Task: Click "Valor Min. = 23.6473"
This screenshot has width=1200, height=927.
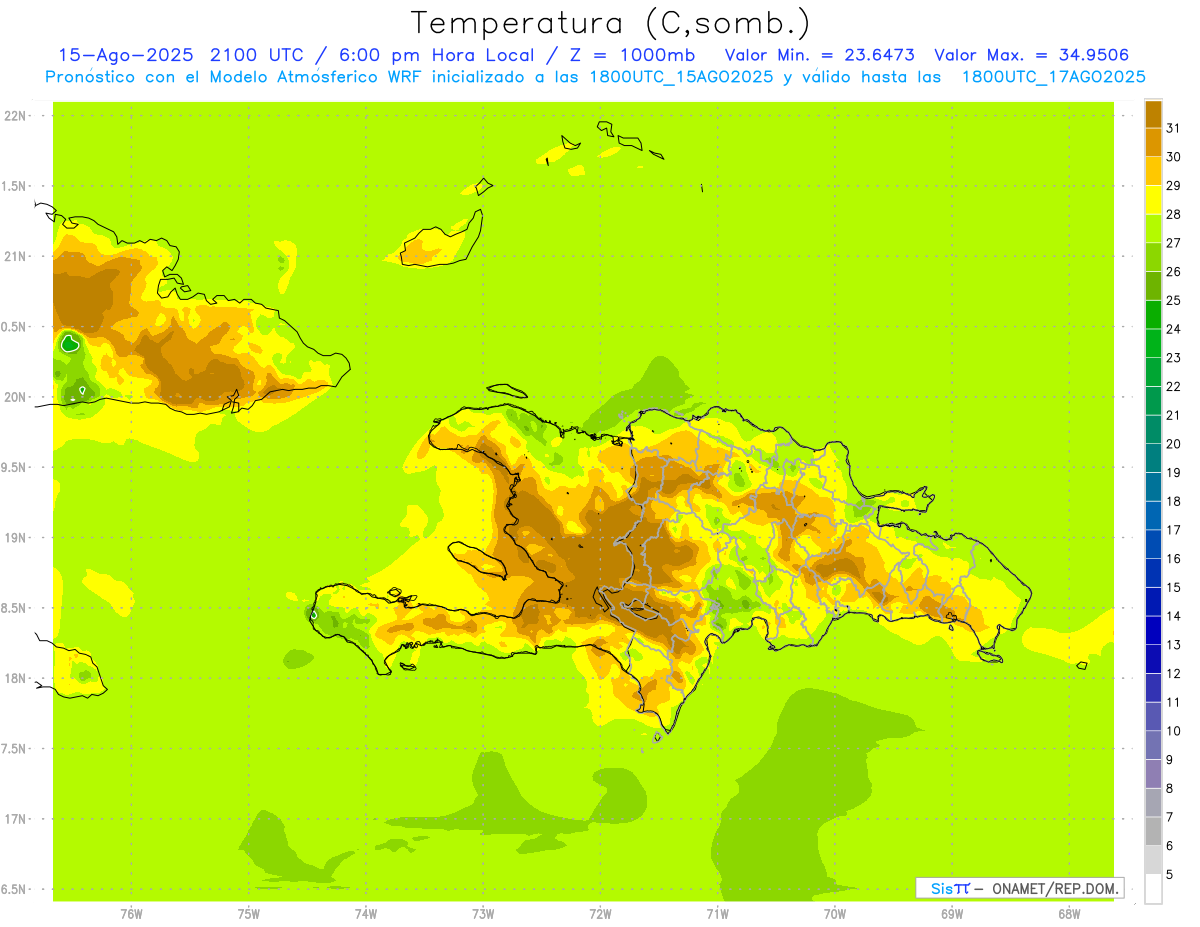Action: 819,55
